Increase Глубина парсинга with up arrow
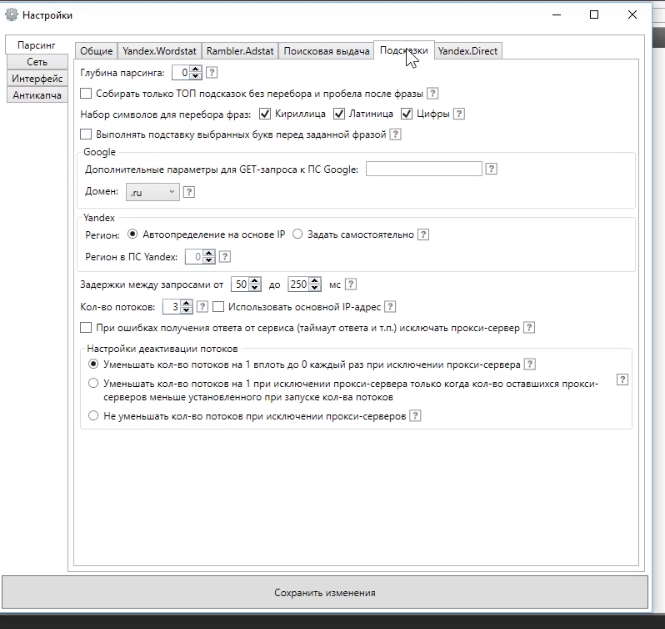 pyautogui.click(x=195, y=69)
